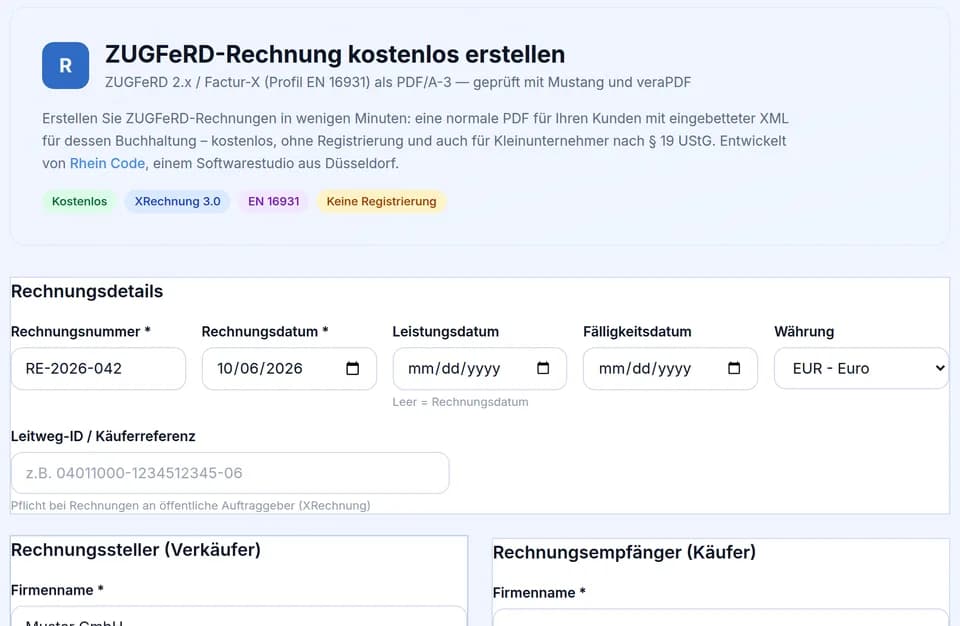Open calendar picker for Leistungsdatum
Viewport: 960px width, 626px height.
(x=543, y=368)
